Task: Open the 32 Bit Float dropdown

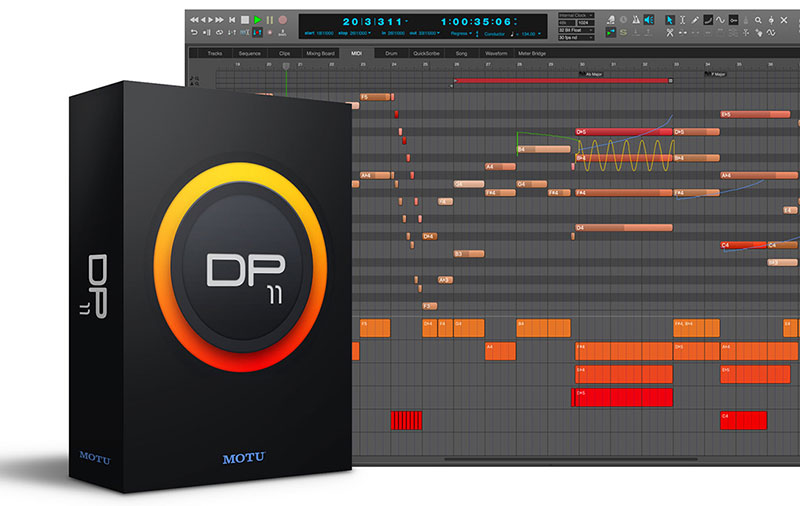Action: (576, 30)
